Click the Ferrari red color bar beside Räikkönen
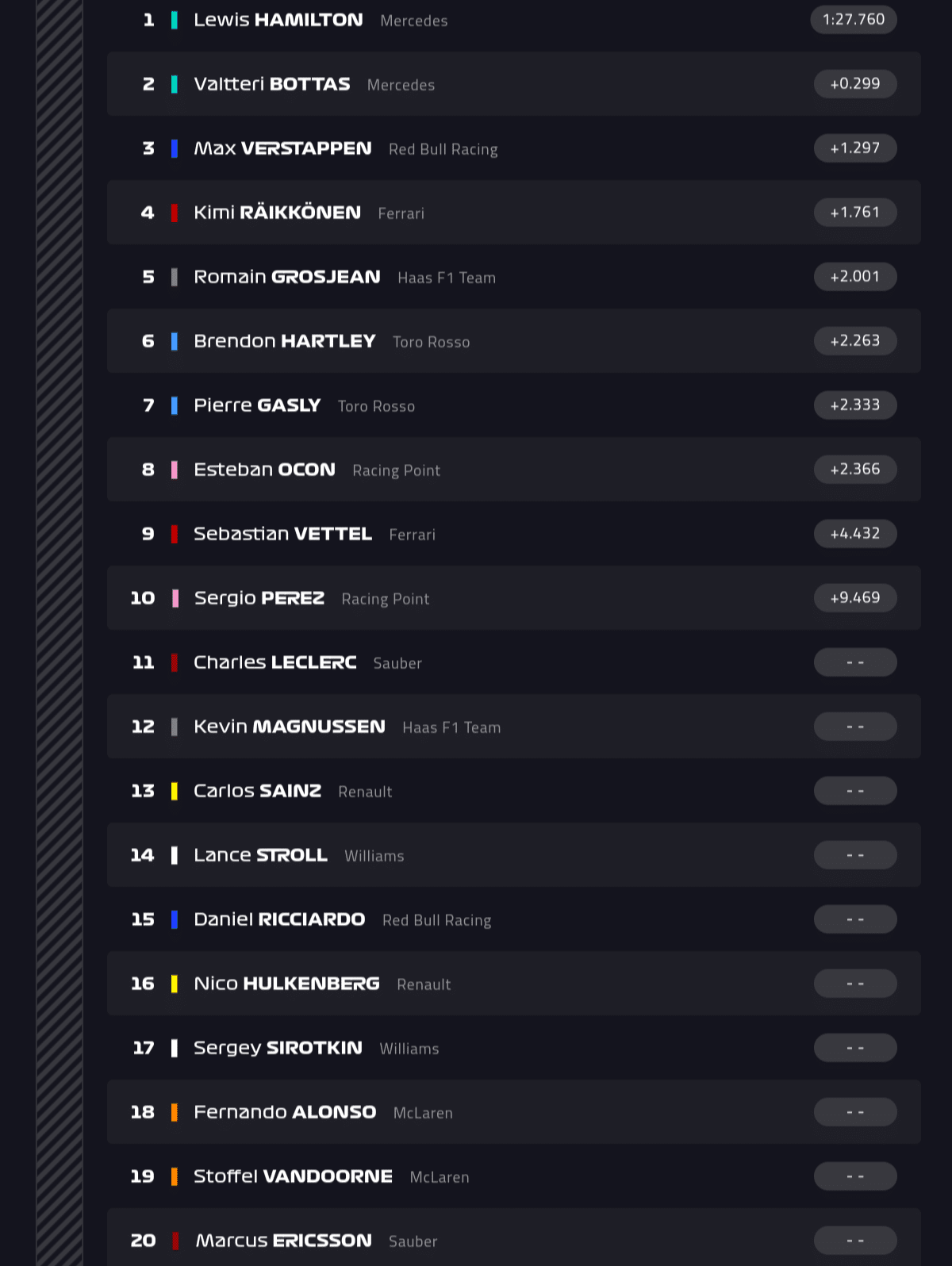Screen dimensions: 952x1266 [175, 213]
